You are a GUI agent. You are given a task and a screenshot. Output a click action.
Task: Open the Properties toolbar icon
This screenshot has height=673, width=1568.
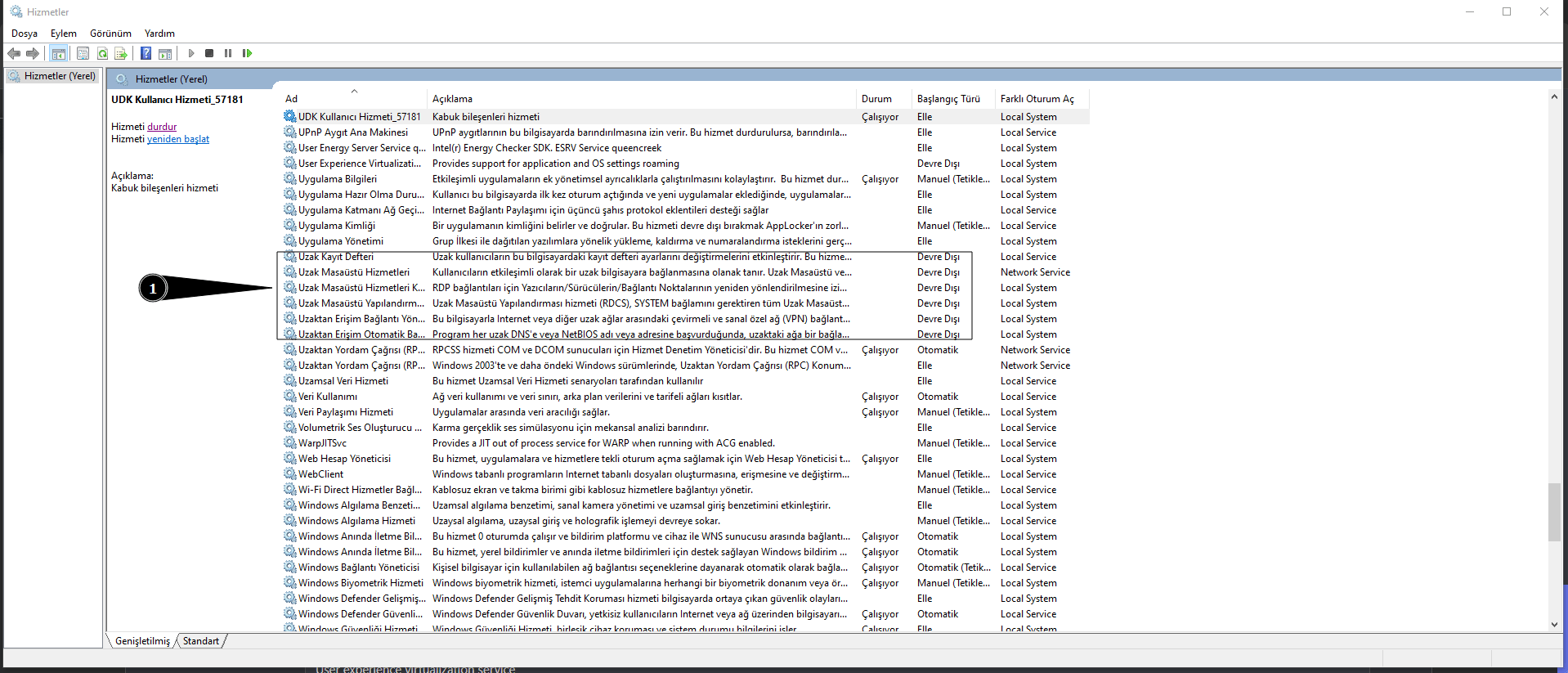pyautogui.click(x=83, y=53)
